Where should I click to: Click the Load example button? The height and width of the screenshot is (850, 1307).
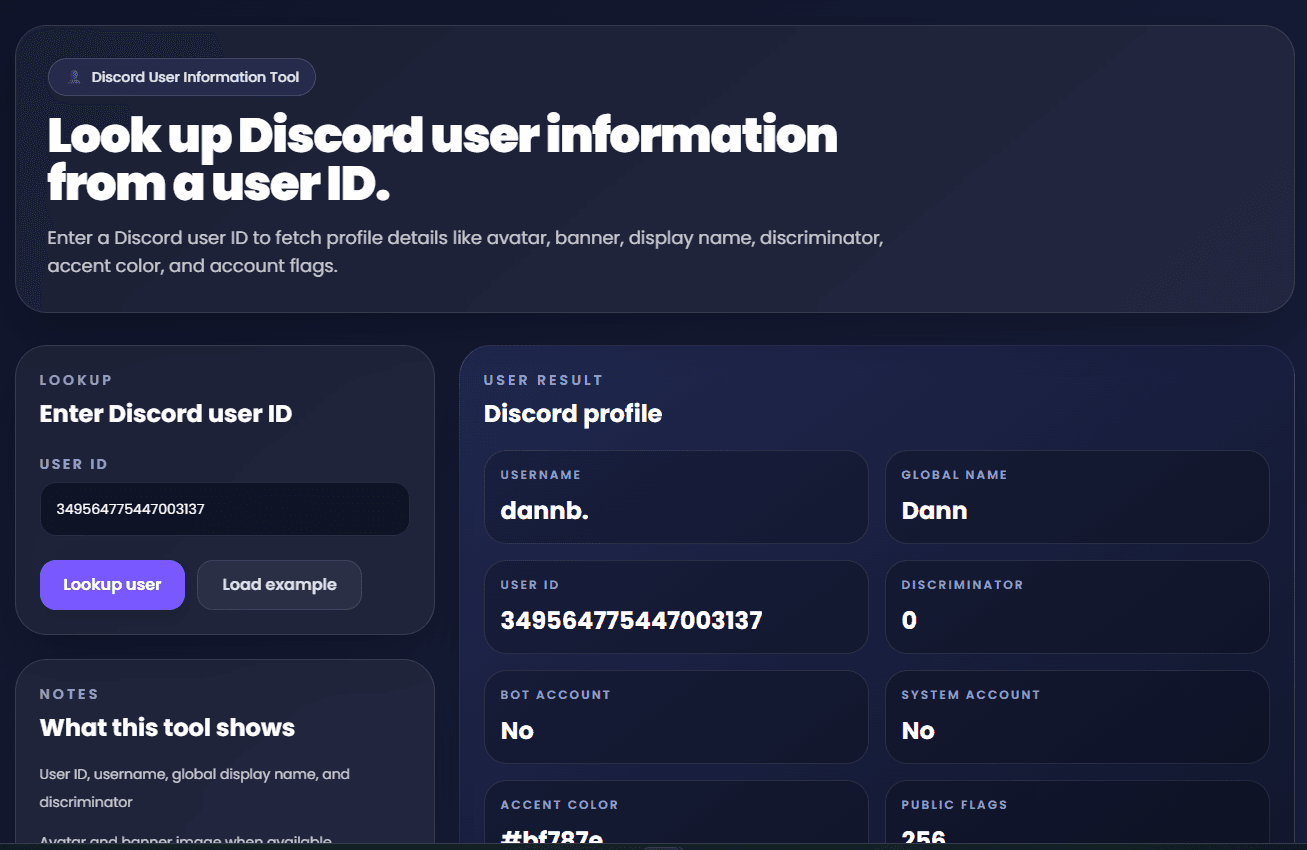click(x=279, y=585)
